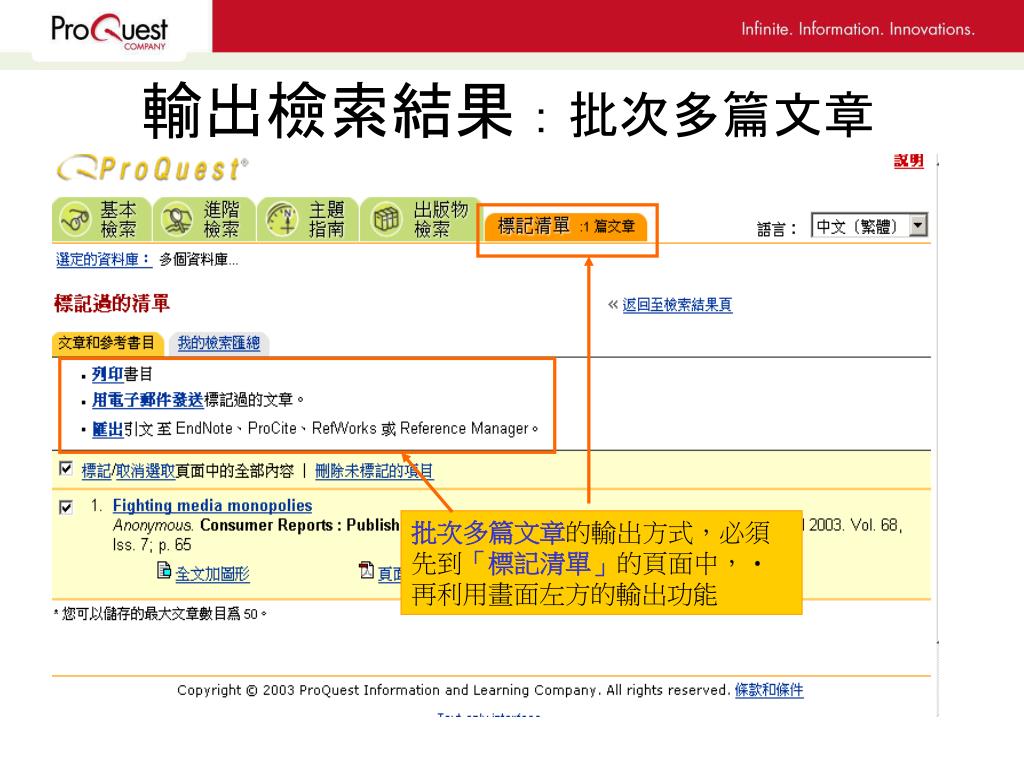Click the 匯出 export citations link
The height and width of the screenshot is (768, 1024).
[x=107, y=429]
